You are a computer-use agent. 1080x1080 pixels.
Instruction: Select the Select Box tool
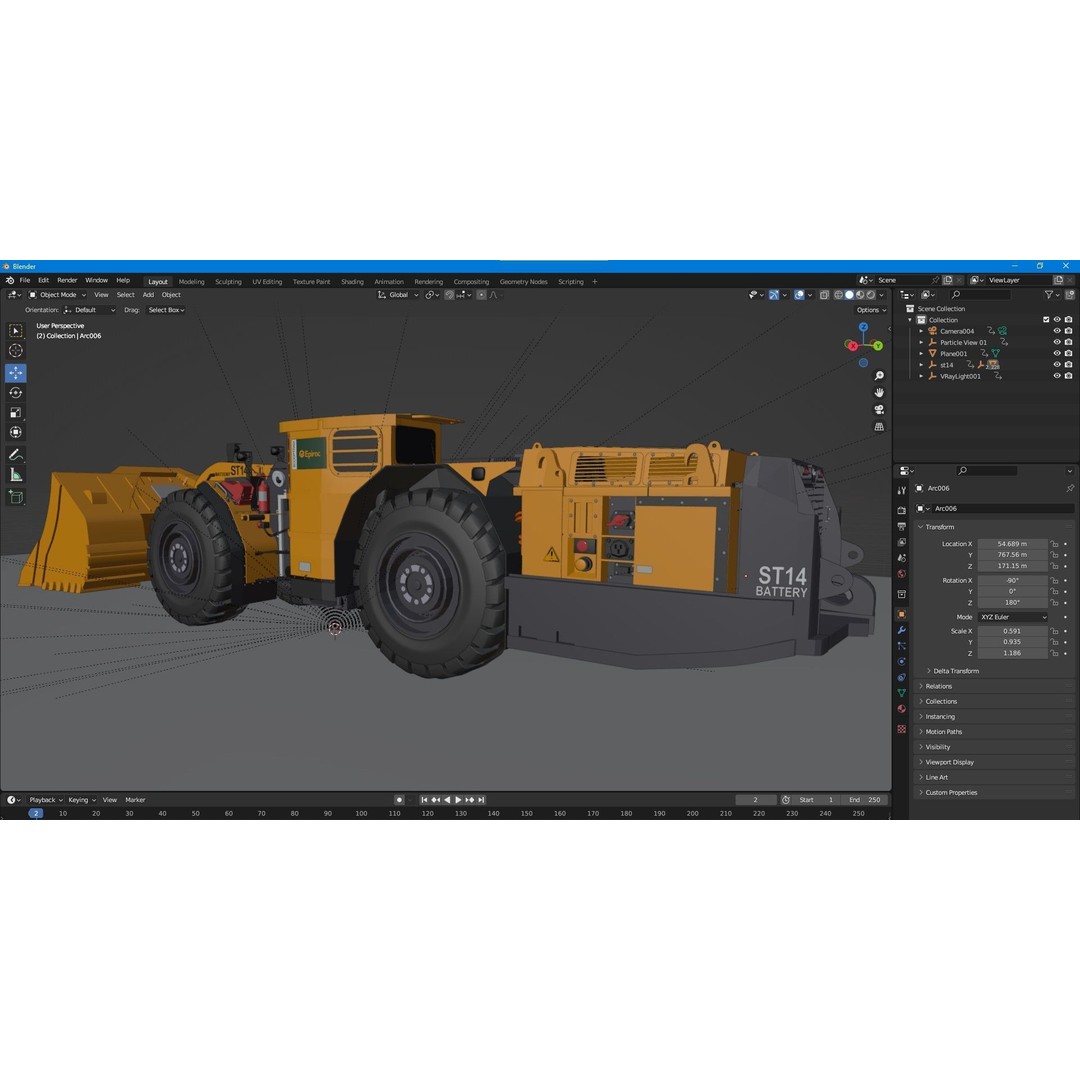click(16, 331)
